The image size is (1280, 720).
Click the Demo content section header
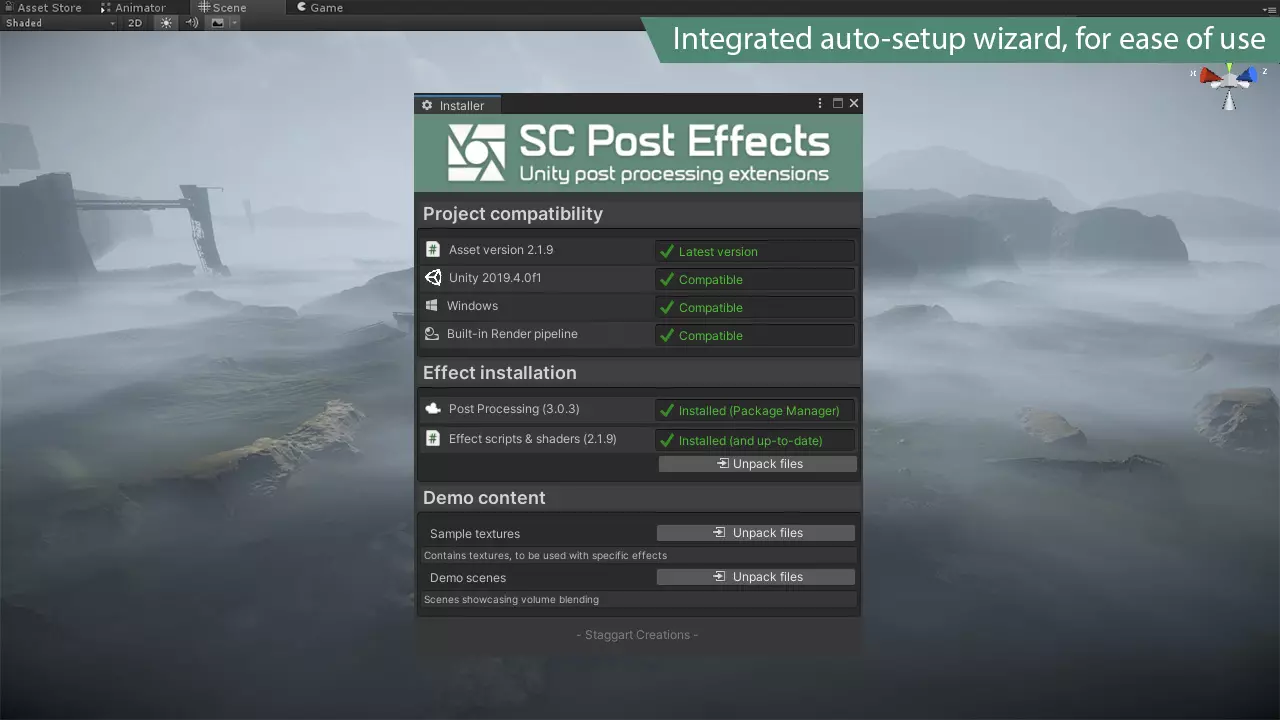[484, 498]
